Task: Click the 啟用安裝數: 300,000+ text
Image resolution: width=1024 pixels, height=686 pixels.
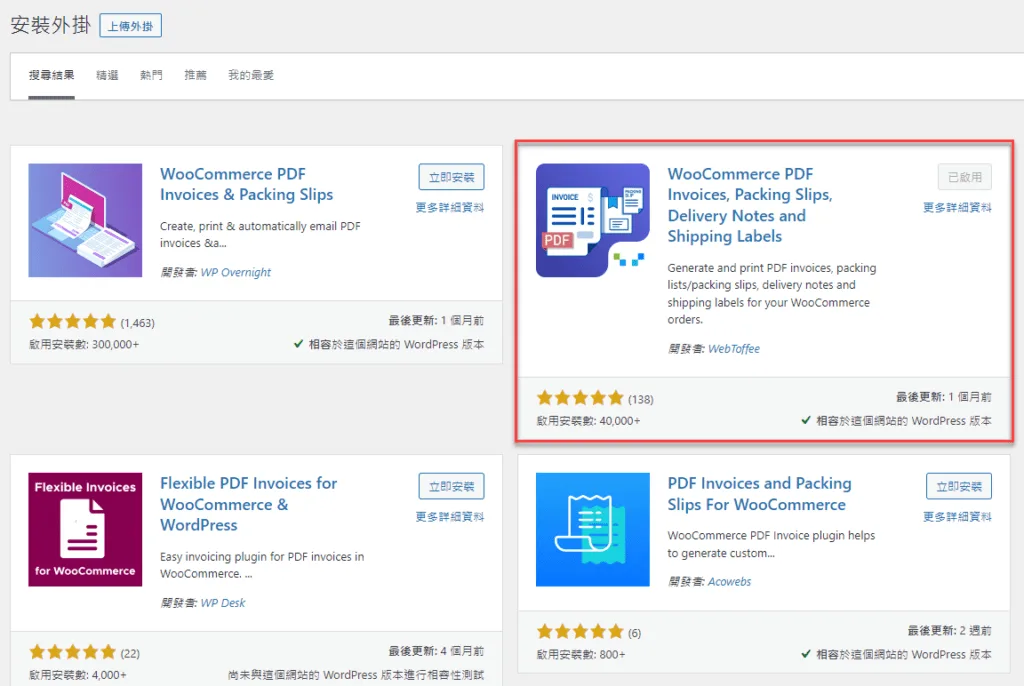Action: (x=84, y=344)
